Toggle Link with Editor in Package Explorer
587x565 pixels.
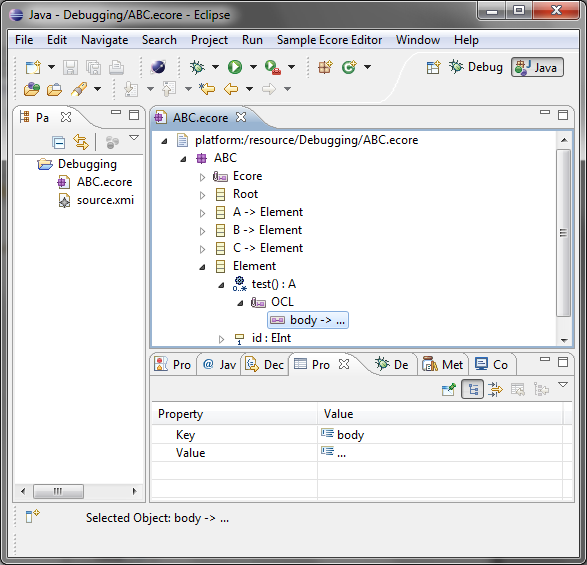81,142
